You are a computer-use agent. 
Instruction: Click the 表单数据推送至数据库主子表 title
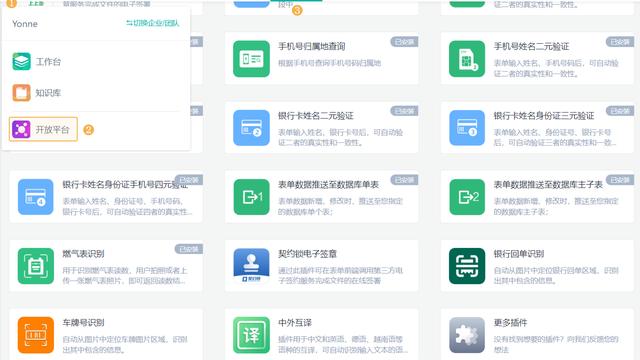pos(548,184)
